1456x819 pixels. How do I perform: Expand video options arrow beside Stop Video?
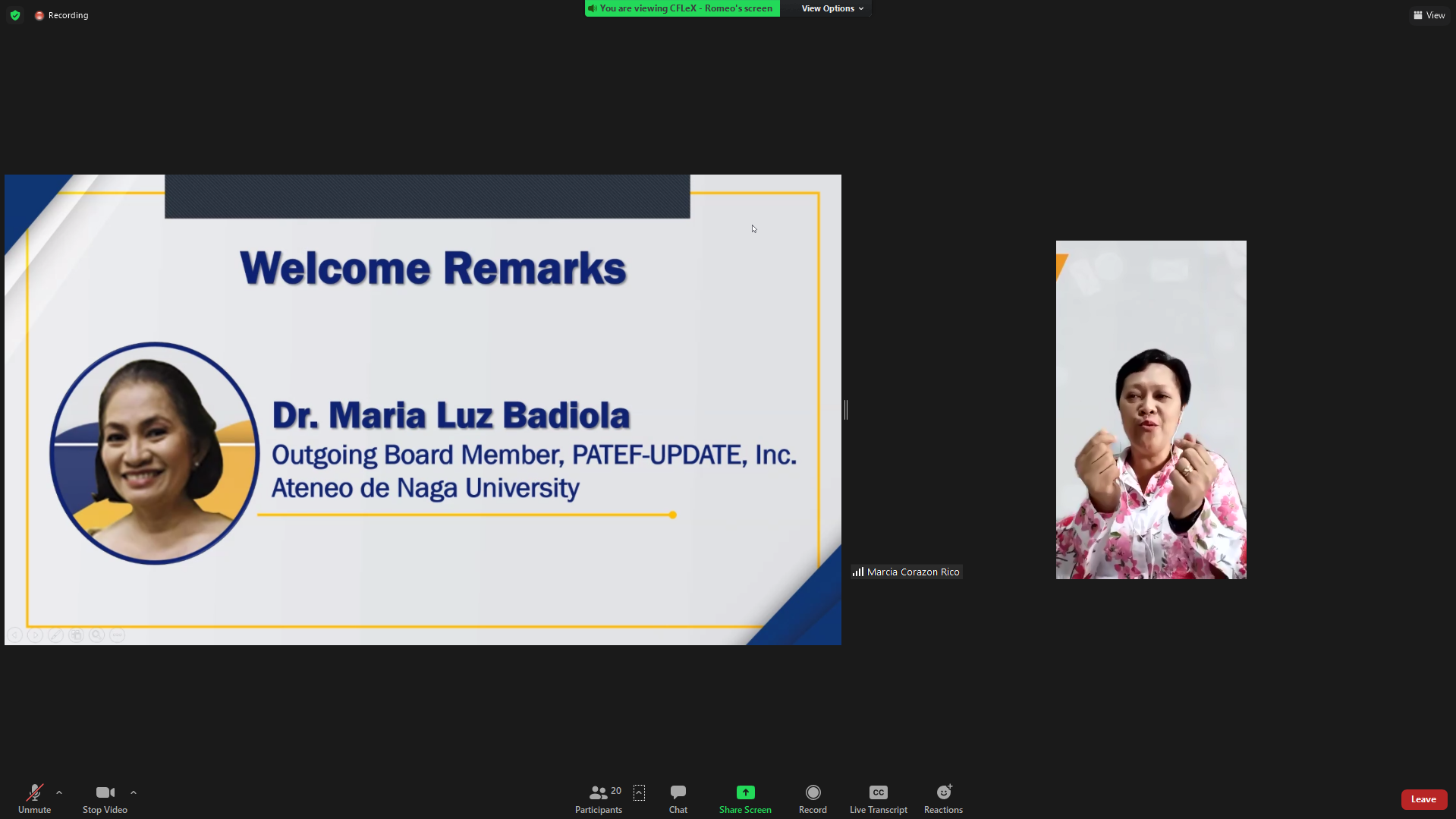pos(134,792)
